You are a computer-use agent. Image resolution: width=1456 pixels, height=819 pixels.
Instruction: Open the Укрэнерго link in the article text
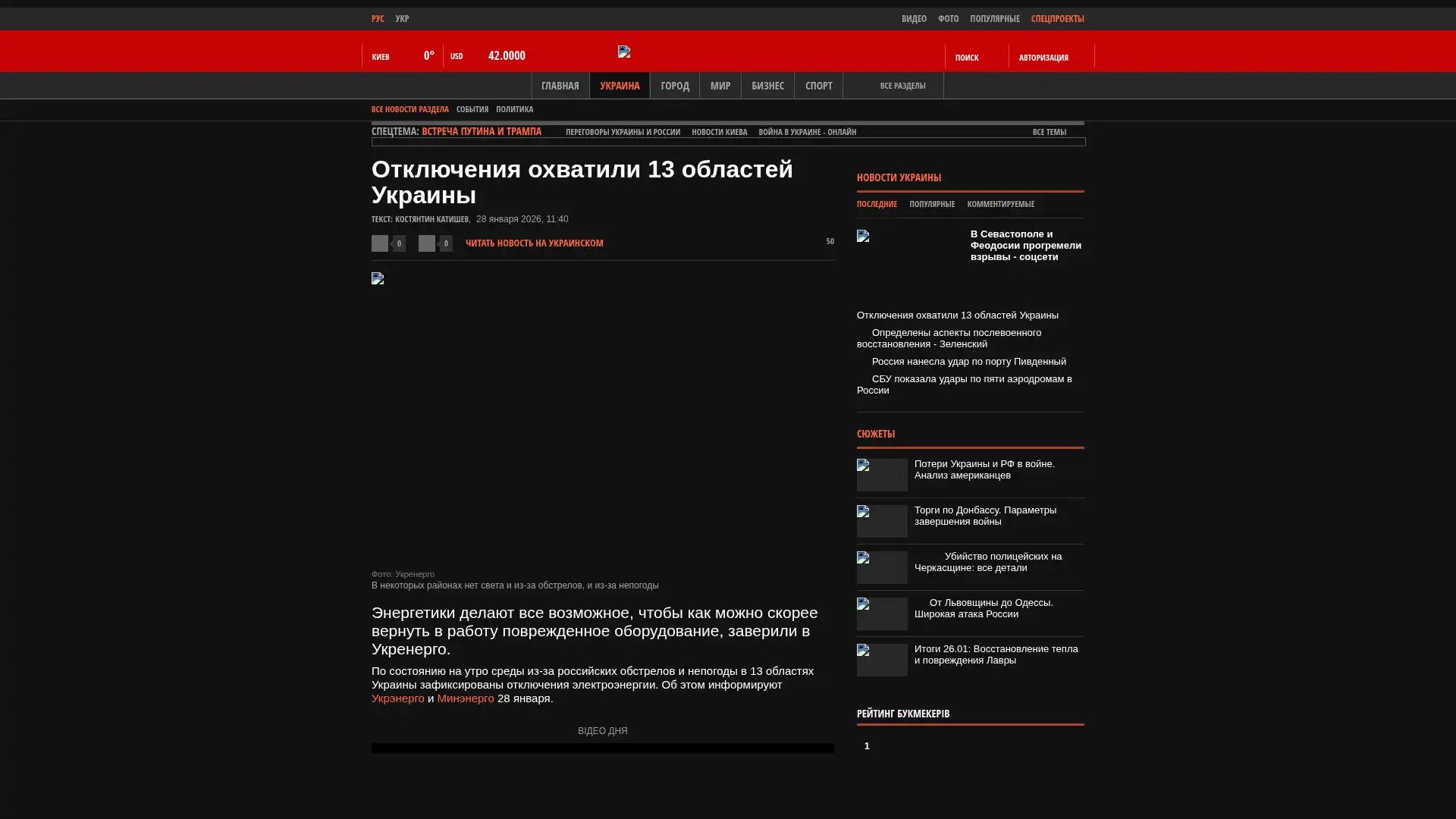(397, 698)
